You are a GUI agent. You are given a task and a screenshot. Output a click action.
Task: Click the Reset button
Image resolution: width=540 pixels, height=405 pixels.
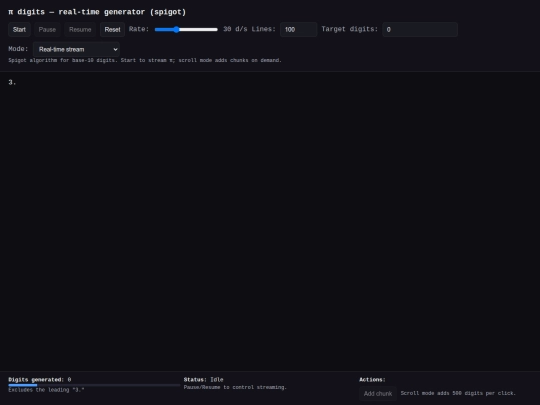[x=112, y=30]
